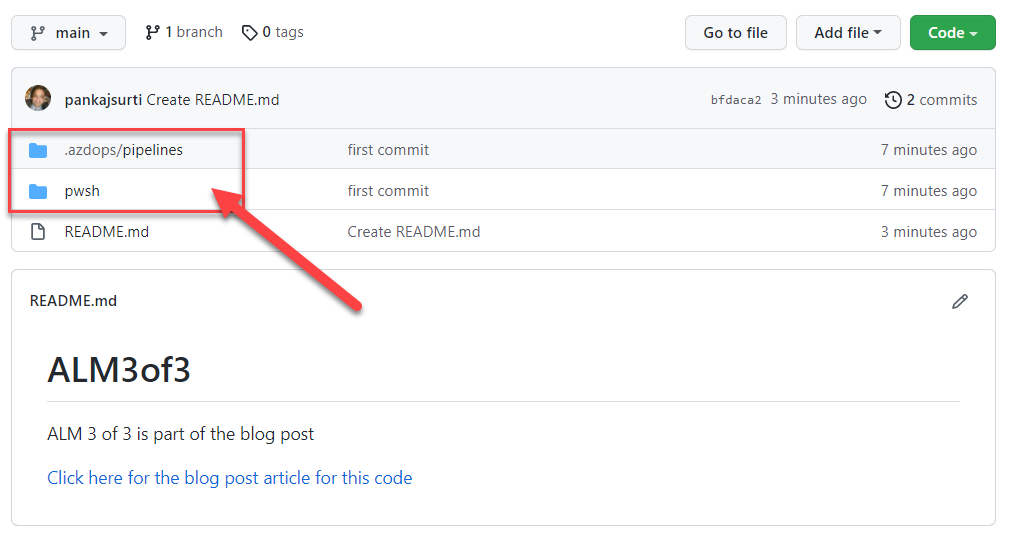Viewport: 1012px width, 540px height.
Task: Open the README.md file link
Action: (x=106, y=232)
